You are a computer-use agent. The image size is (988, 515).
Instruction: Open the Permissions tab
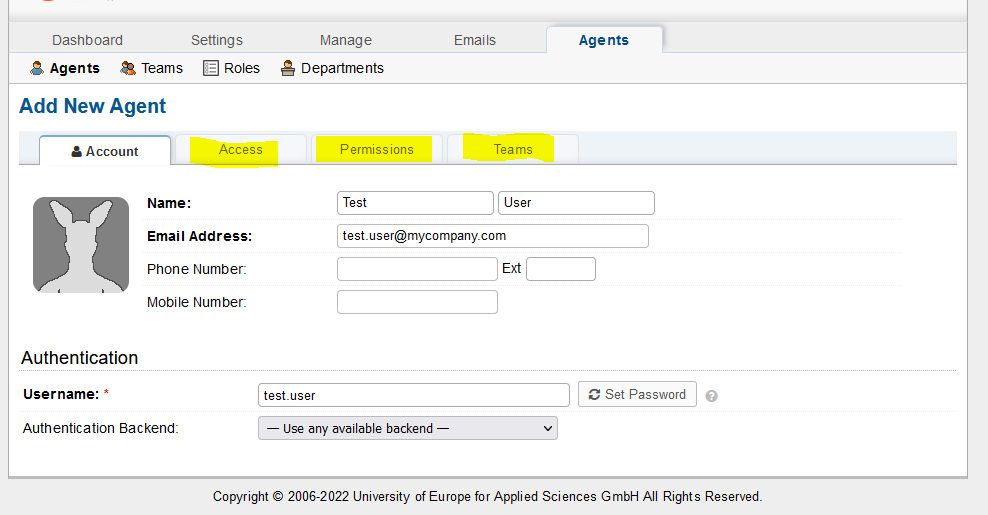click(x=376, y=150)
